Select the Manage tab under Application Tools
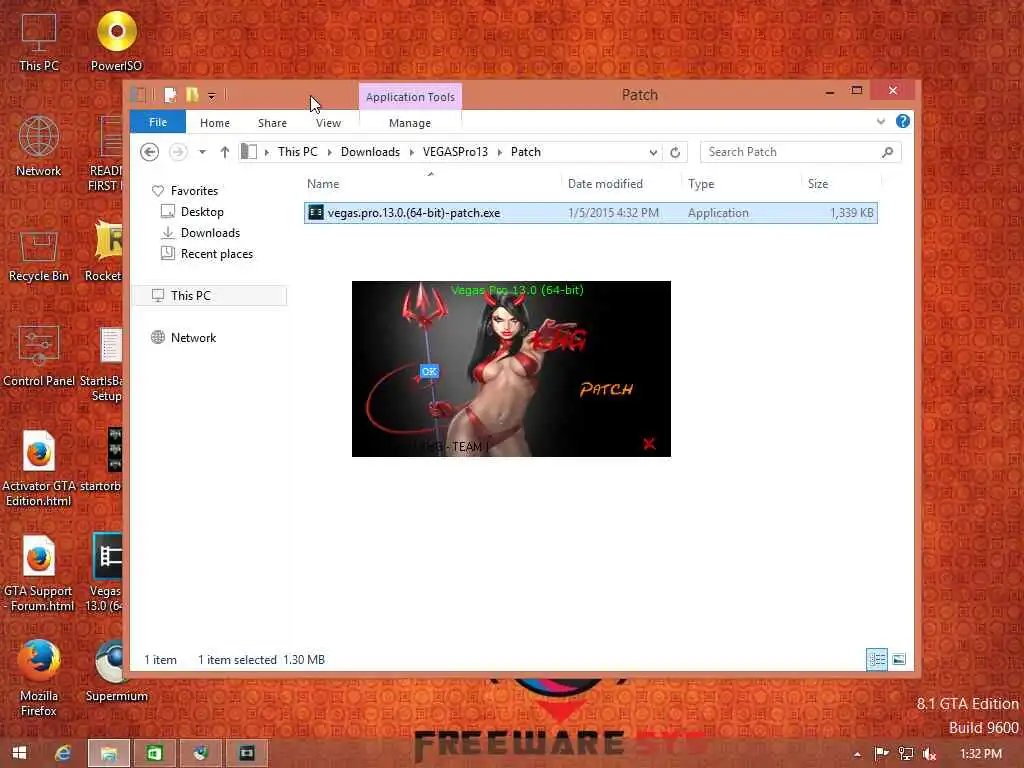The image size is (1024, 768). coord(409,123)
